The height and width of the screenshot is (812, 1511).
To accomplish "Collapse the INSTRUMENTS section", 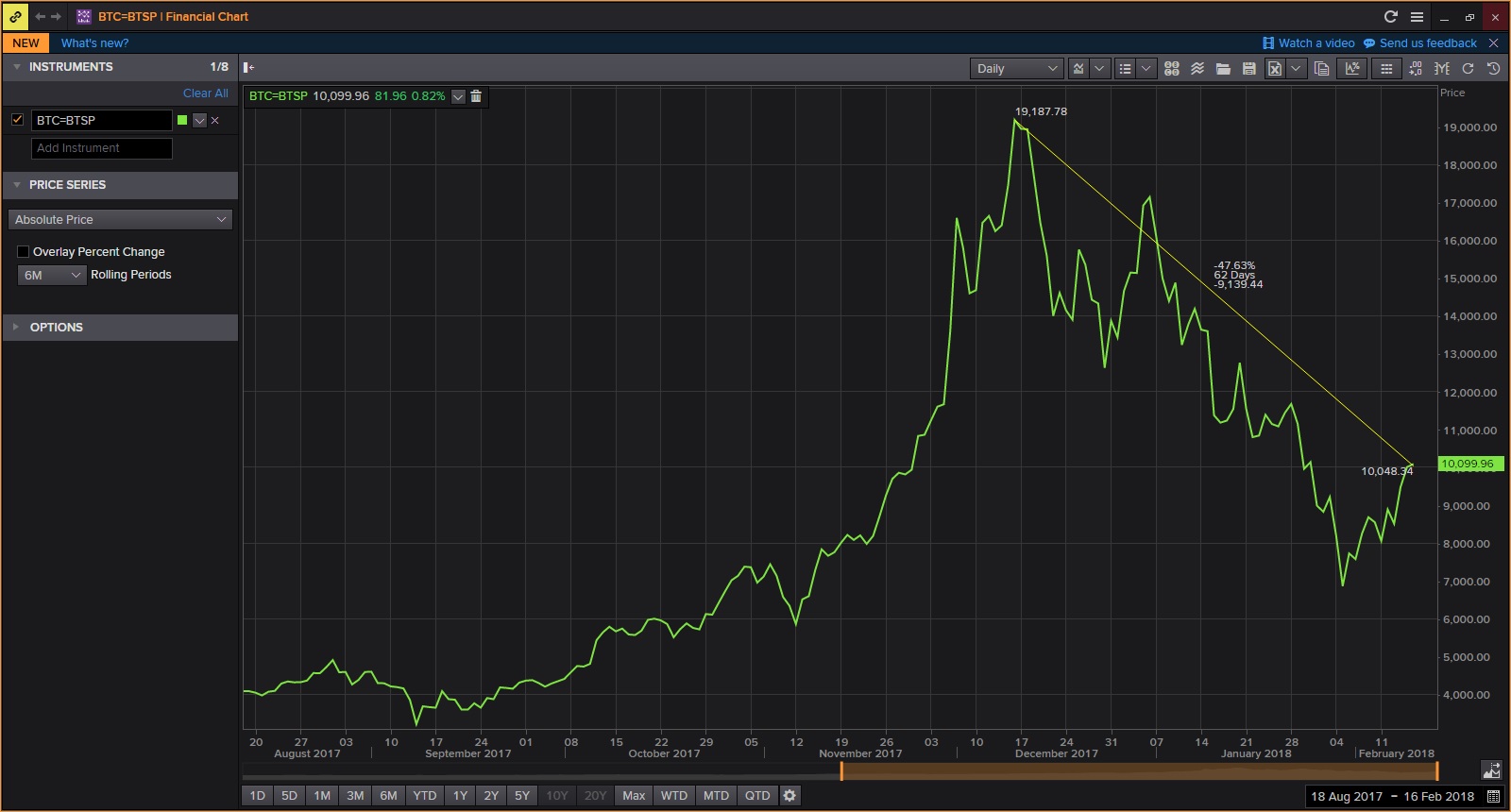I will click(x=16, y=67).
